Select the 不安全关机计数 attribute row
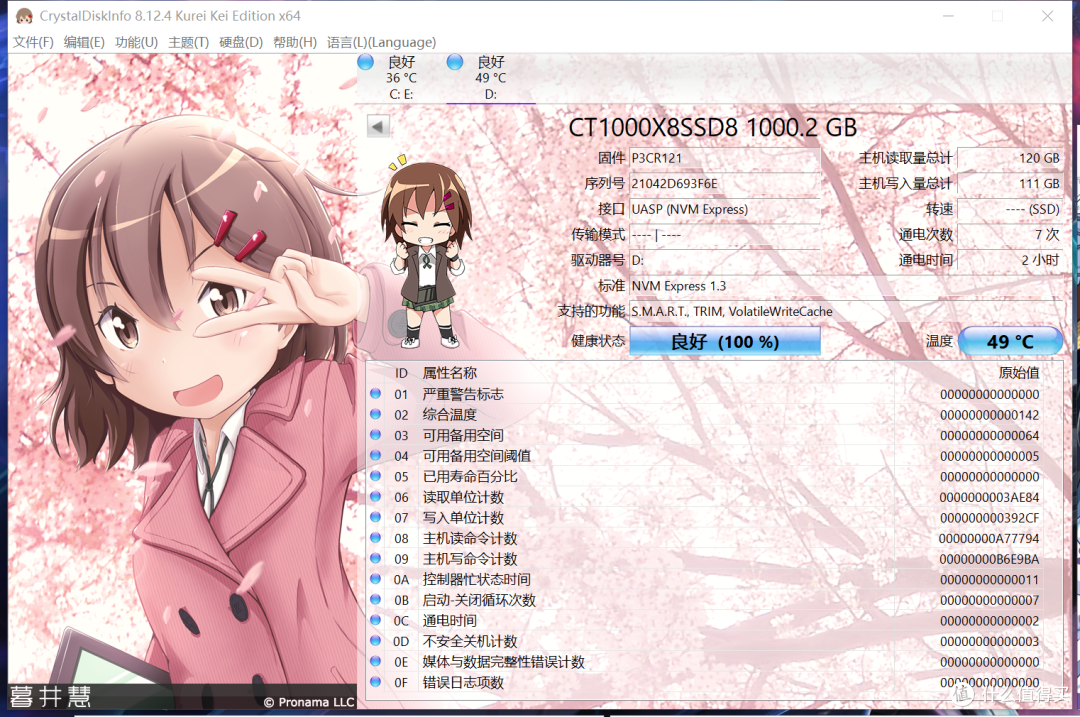1080x717 pixels. (x=705, y=641)
